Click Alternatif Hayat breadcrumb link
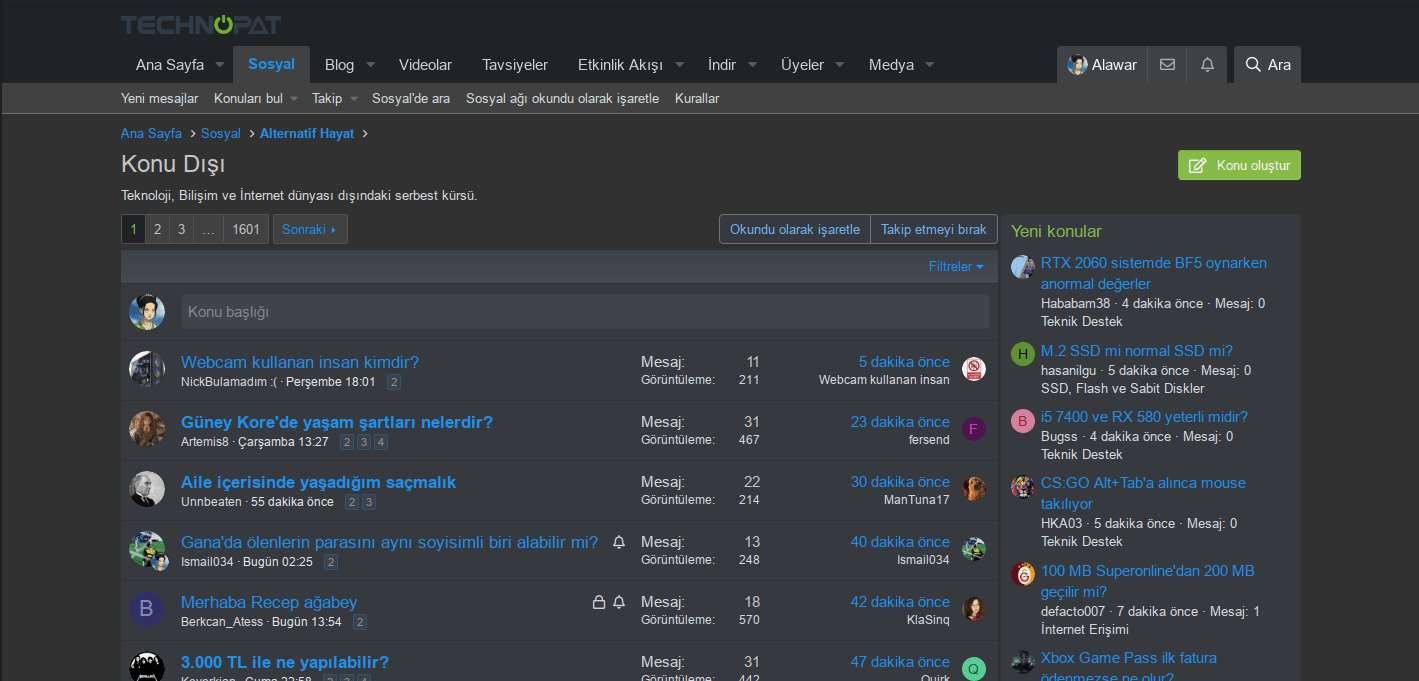The height and width of the screenshot is (681, 1419). pyautogui.click(x=307, y=133)
